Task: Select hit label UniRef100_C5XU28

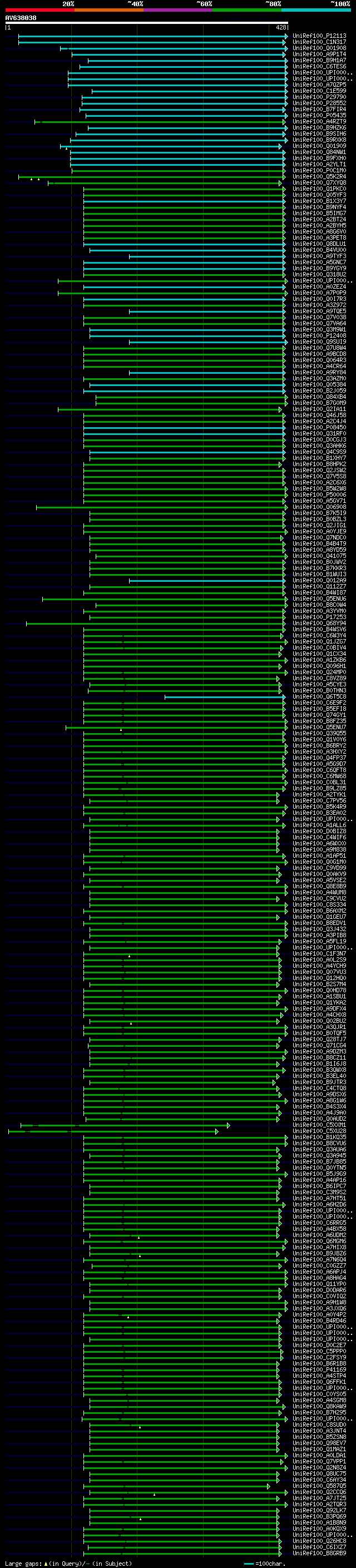Action: click(319, 1131)
